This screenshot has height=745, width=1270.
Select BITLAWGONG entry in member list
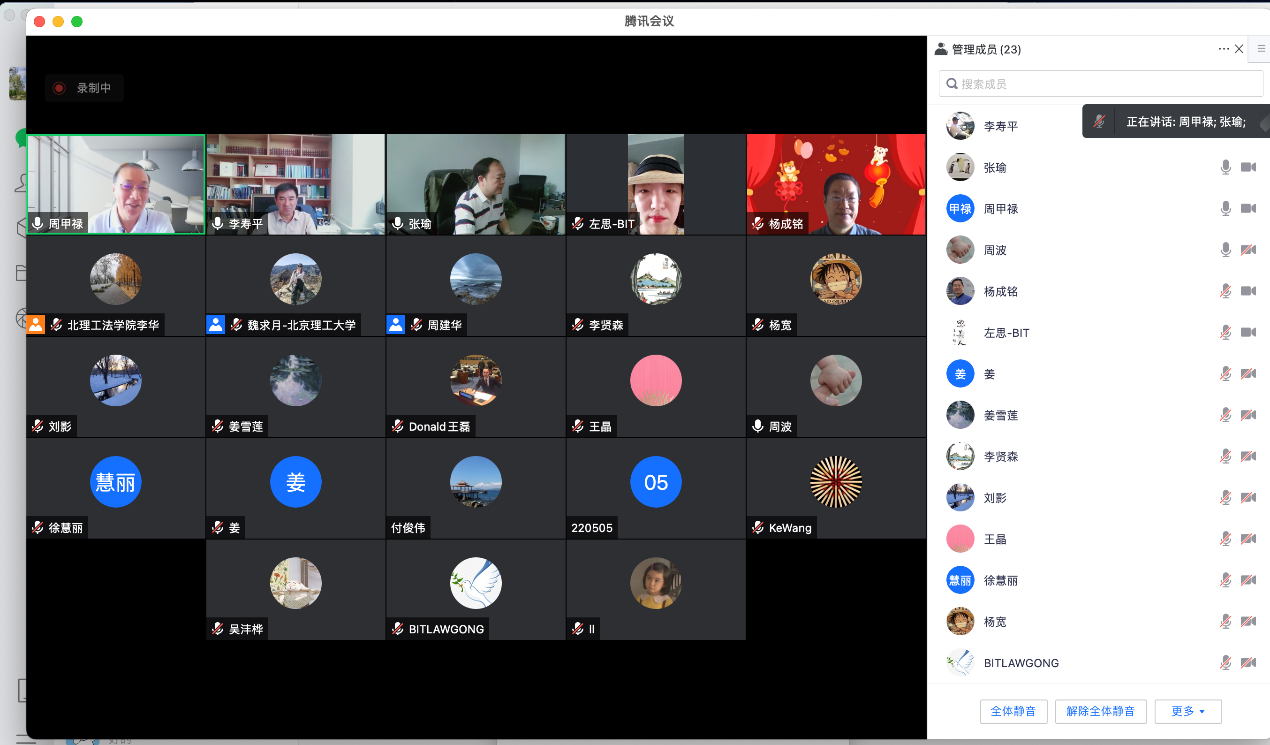tap(1020, 663)
